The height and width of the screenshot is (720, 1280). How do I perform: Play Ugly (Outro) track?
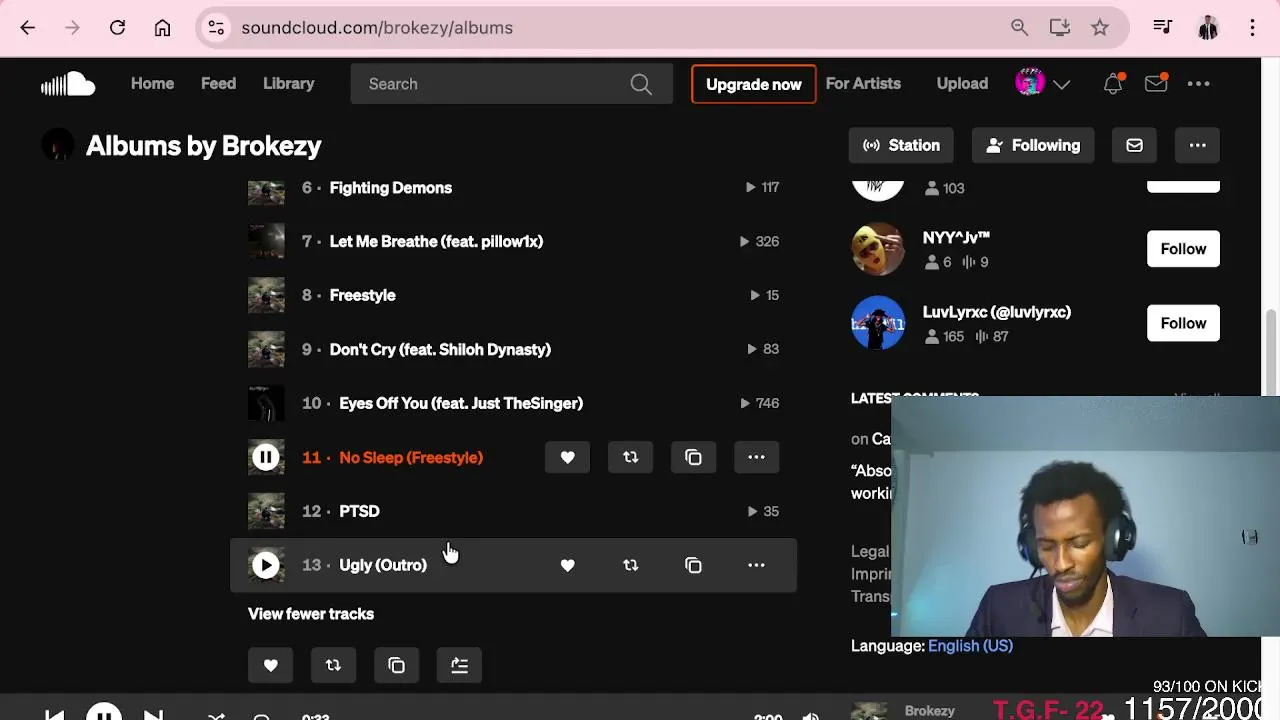coord(266,565)
